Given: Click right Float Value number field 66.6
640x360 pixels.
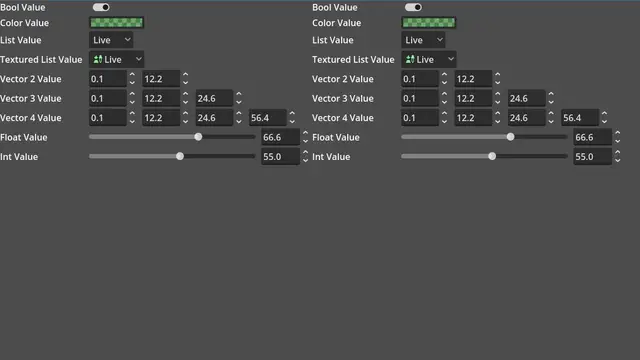Looking at the screenshot, I should click(x=593, y=137).
